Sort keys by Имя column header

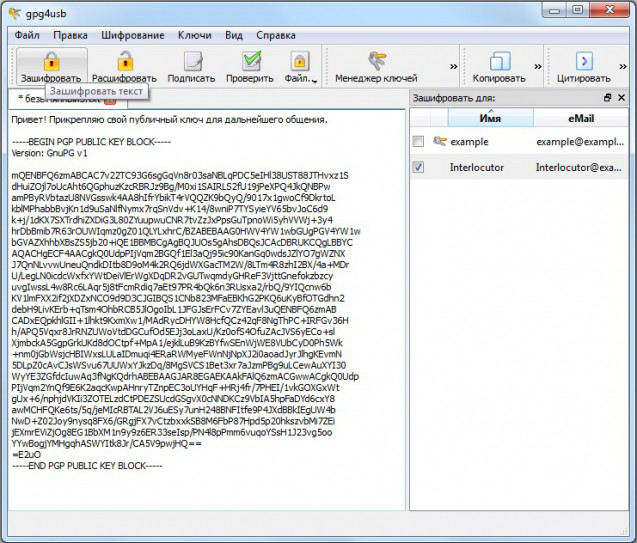pos(490,118)
